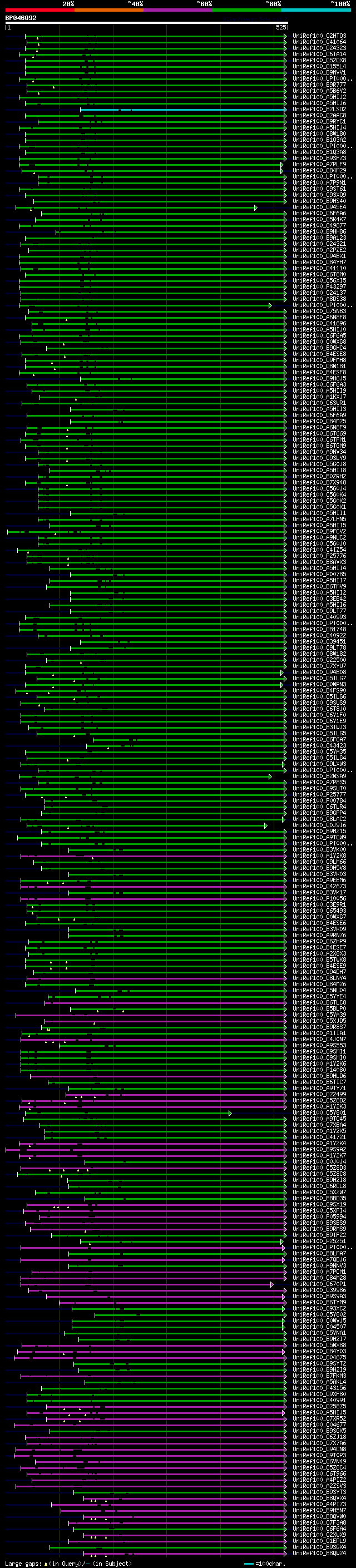Viewport: 356px width, 1568px height.
Task: Select the UniRef100_B4FS90 label
Action: pyautogui.click(x=319, y=690)
